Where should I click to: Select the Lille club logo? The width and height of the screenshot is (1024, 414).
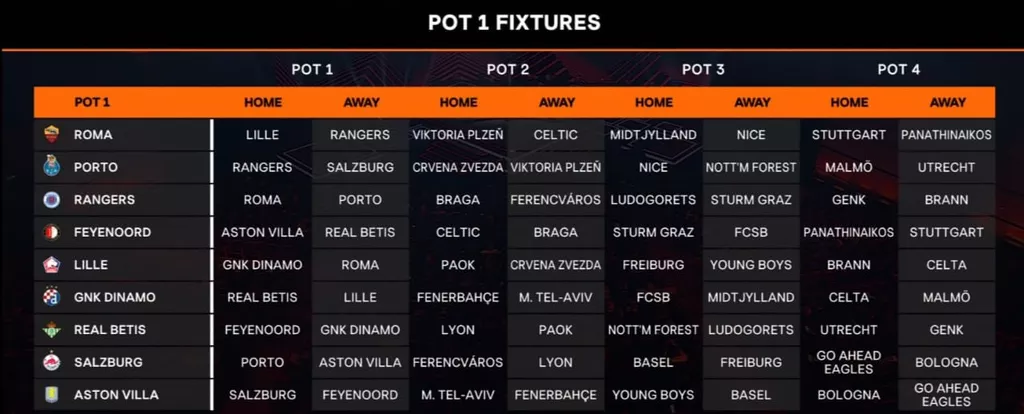click(x=52, y=264)
